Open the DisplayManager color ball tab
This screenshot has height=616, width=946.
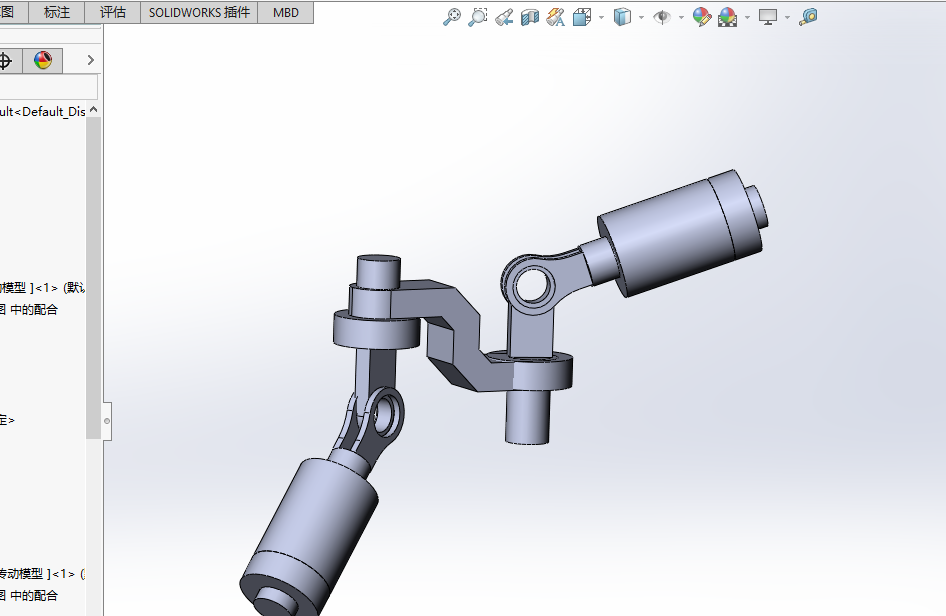click(x=42, y=61)
